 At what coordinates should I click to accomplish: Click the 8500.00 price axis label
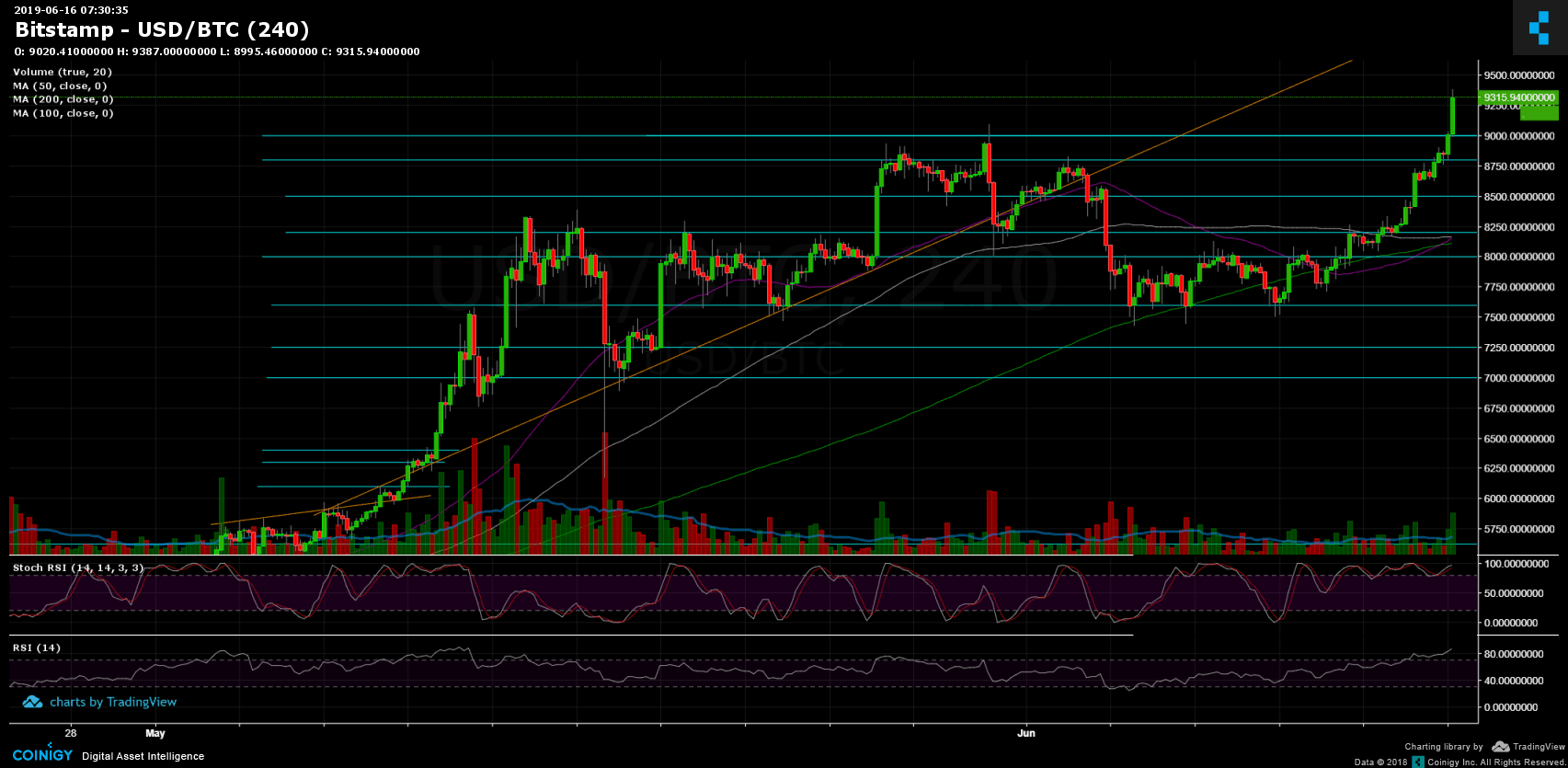click(1517, 197)
